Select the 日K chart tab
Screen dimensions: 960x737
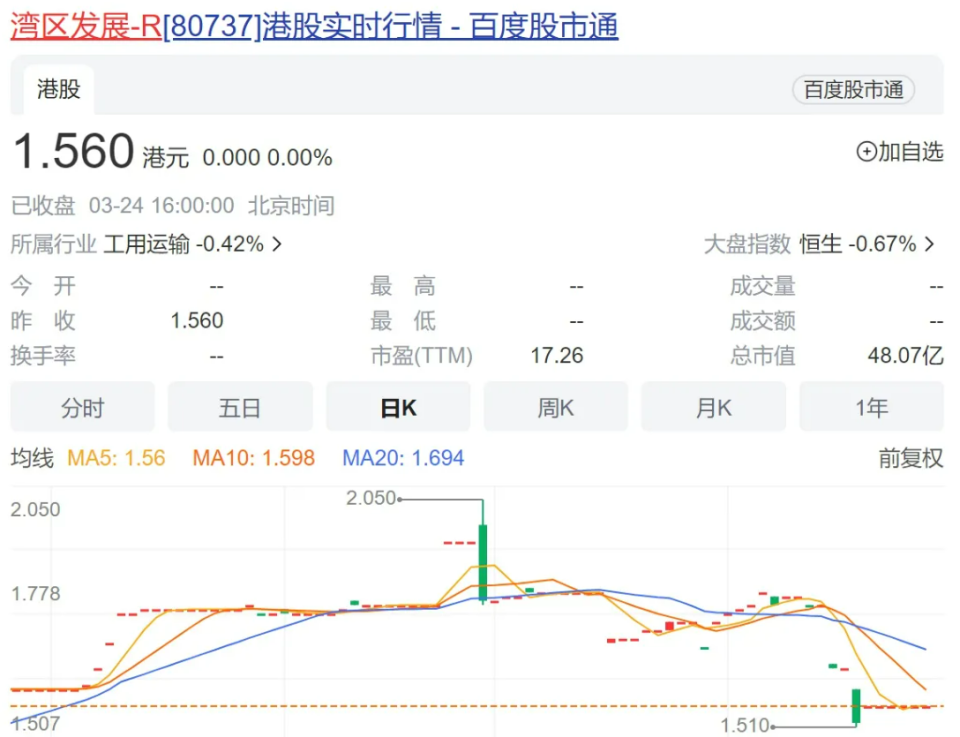click(398, 407)
